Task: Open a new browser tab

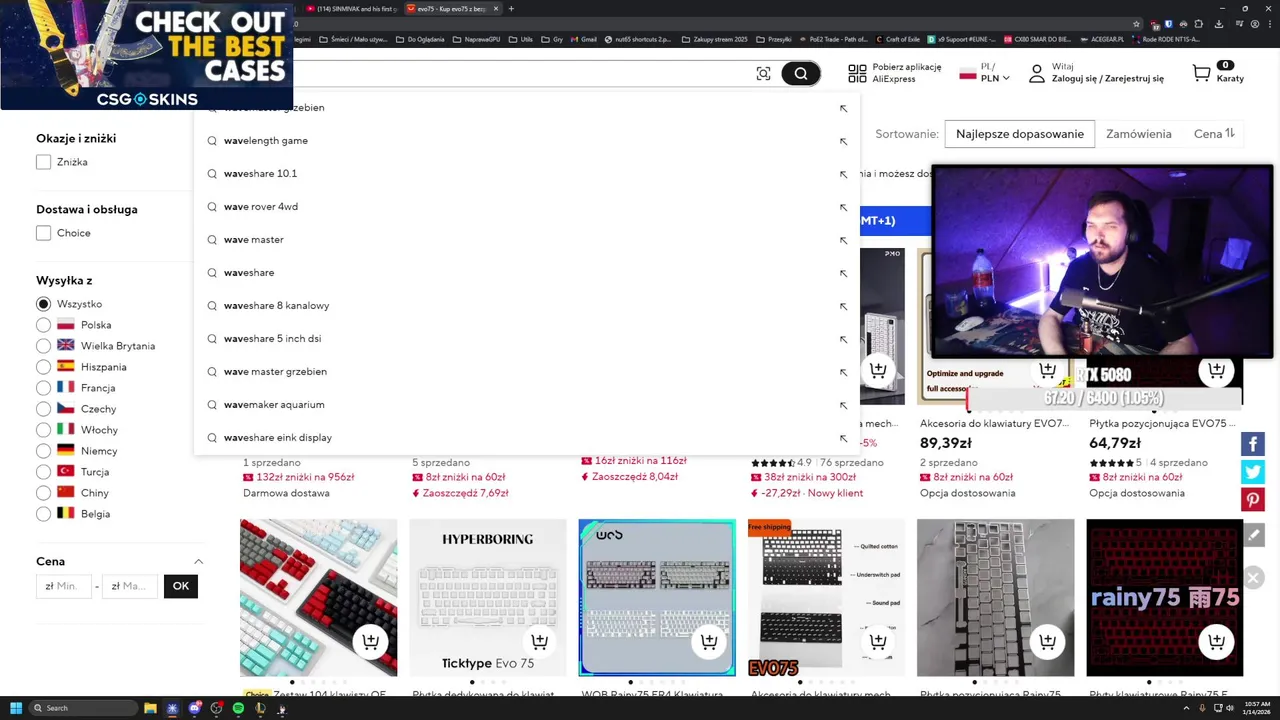Action: pyautogui.click(x=511, y=8)
